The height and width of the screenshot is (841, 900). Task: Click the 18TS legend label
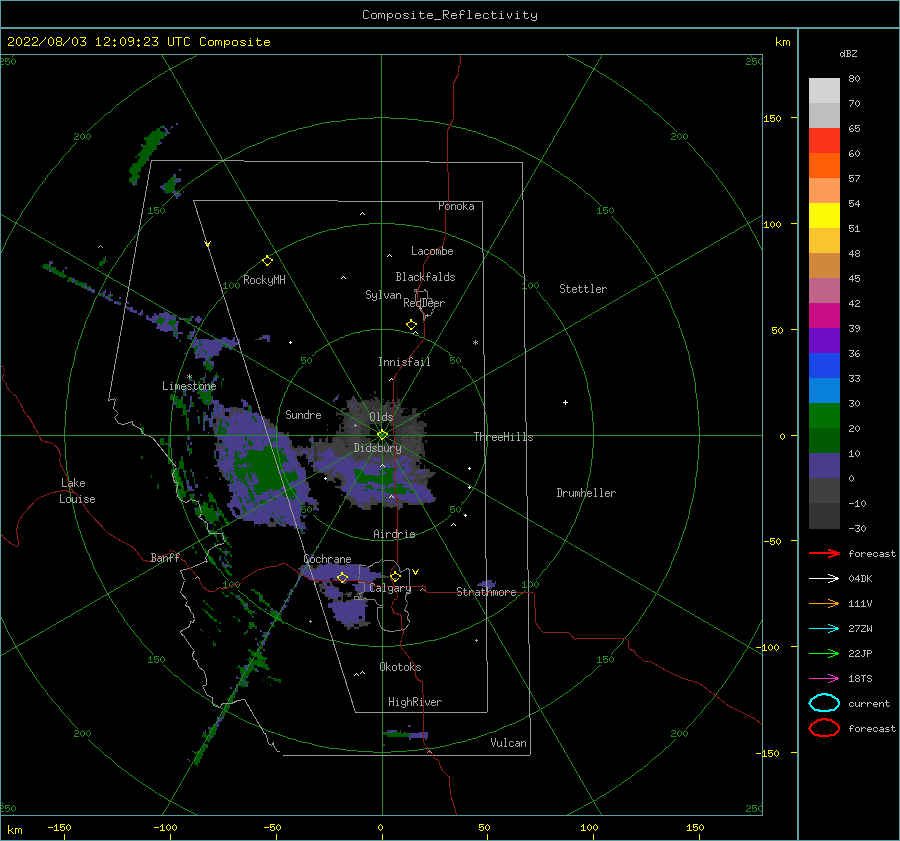pyautogui.click(x=860, y=679)
